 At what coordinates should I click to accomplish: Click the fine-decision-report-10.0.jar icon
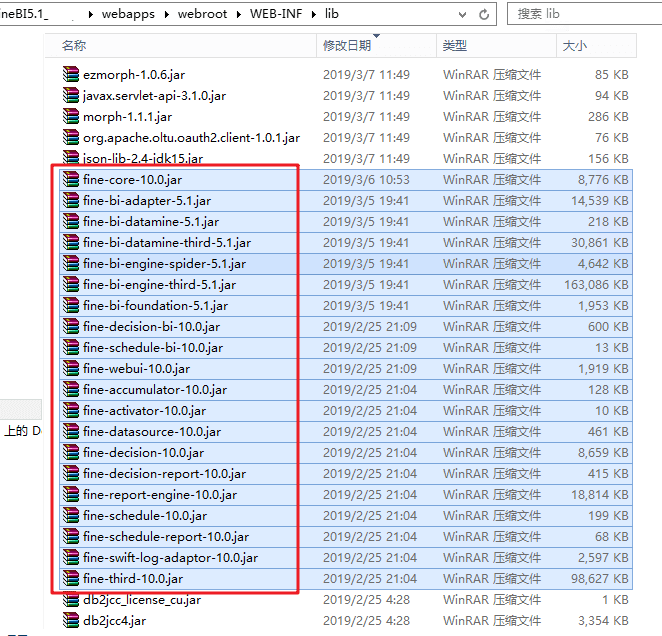point(71,473)
